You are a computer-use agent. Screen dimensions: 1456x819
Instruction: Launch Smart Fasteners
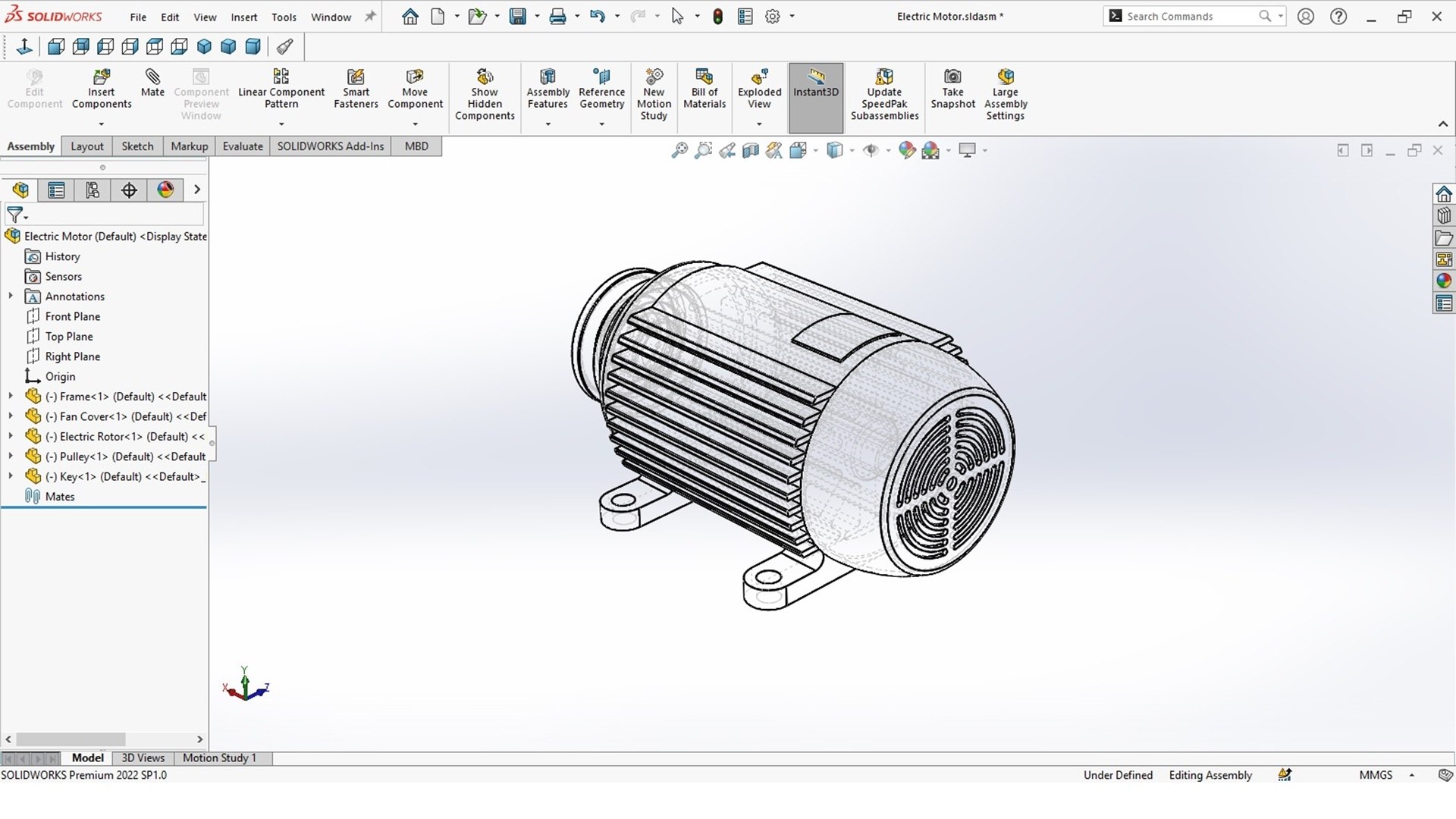pos(356,89)
